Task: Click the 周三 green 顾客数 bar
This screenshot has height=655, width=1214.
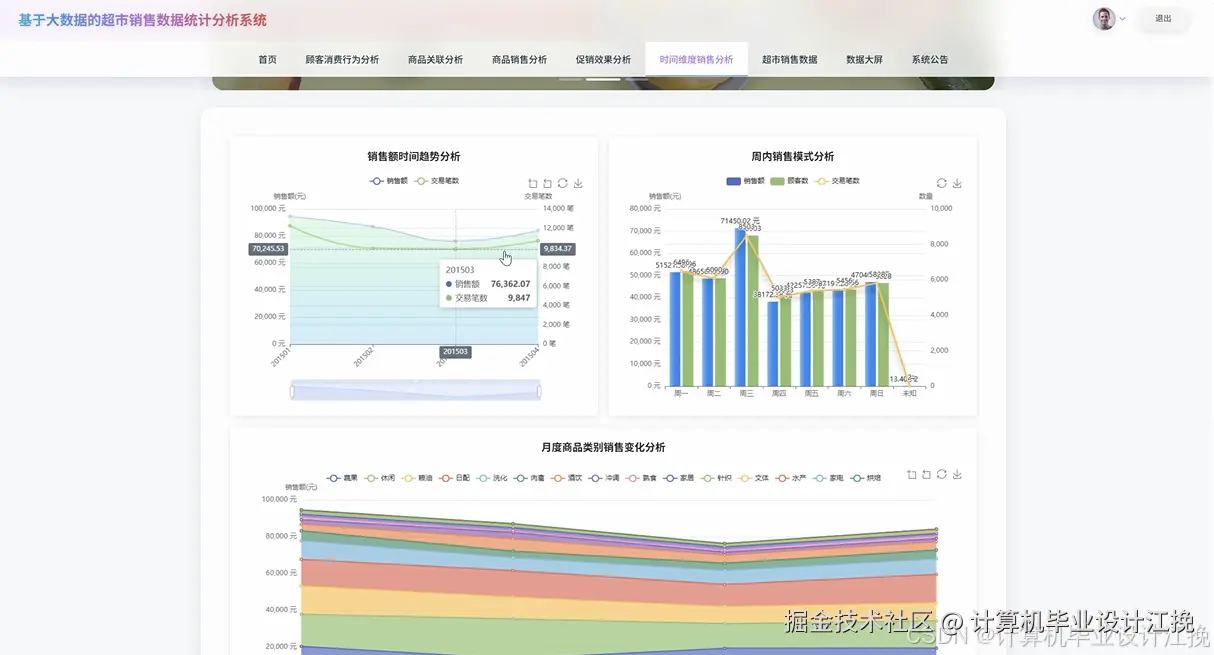Action: (x=752, y=310)
